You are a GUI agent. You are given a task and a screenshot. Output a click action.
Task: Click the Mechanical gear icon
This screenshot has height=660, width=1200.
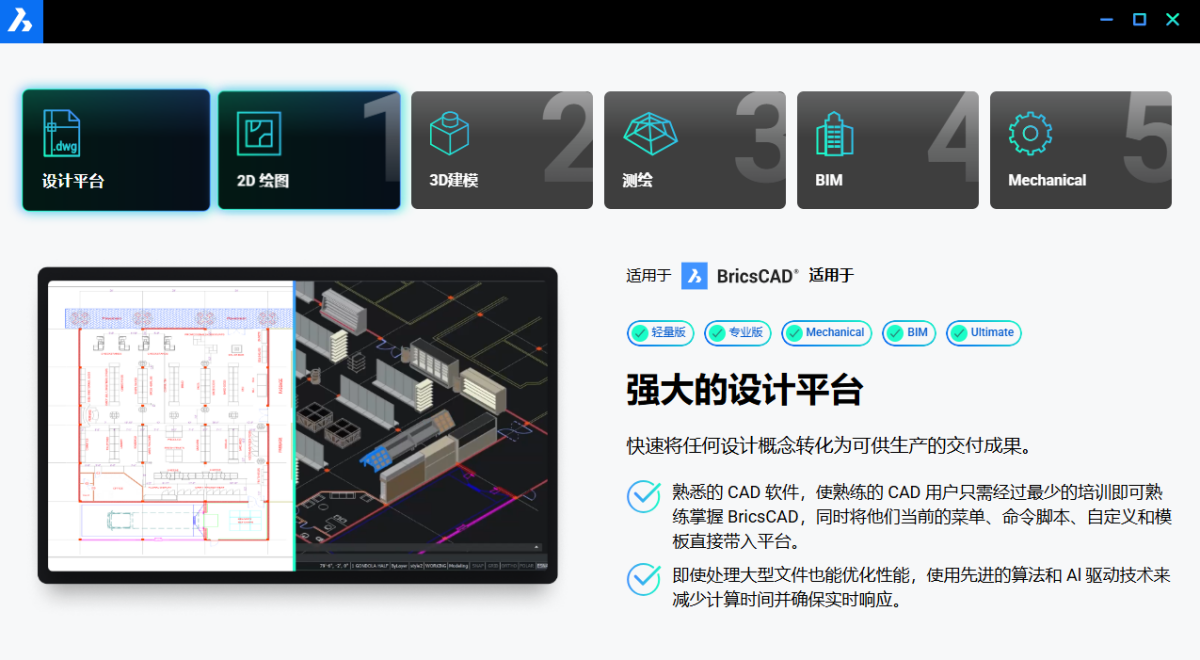point(1031,133)
